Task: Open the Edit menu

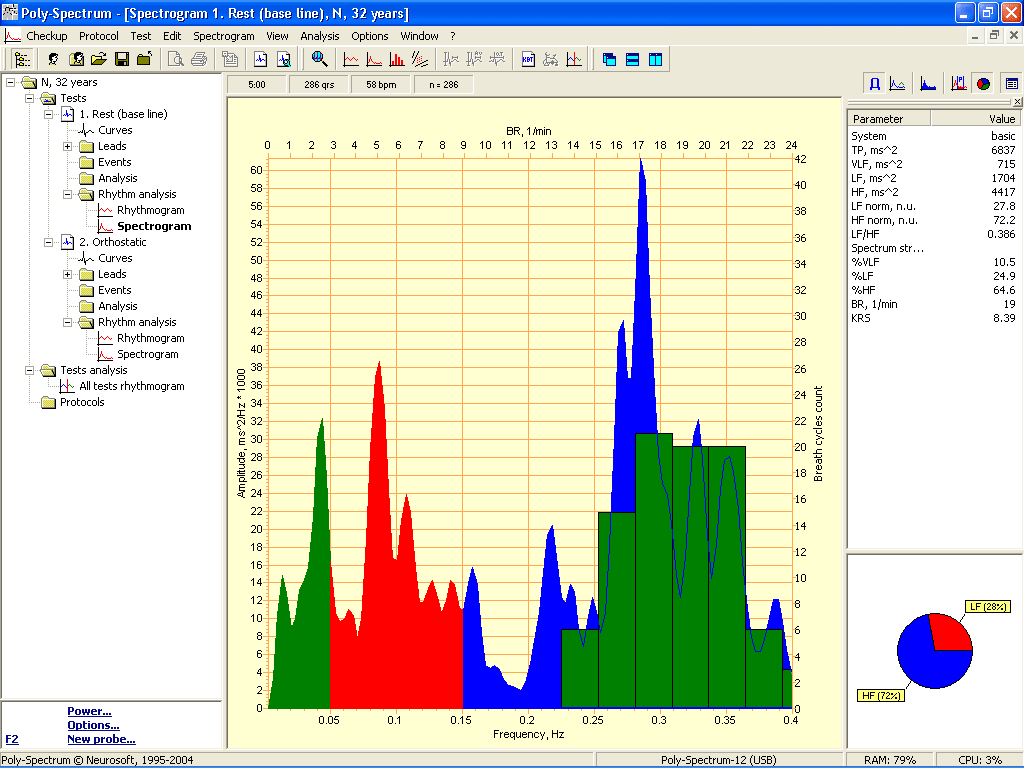Action: tap(172, 36)
